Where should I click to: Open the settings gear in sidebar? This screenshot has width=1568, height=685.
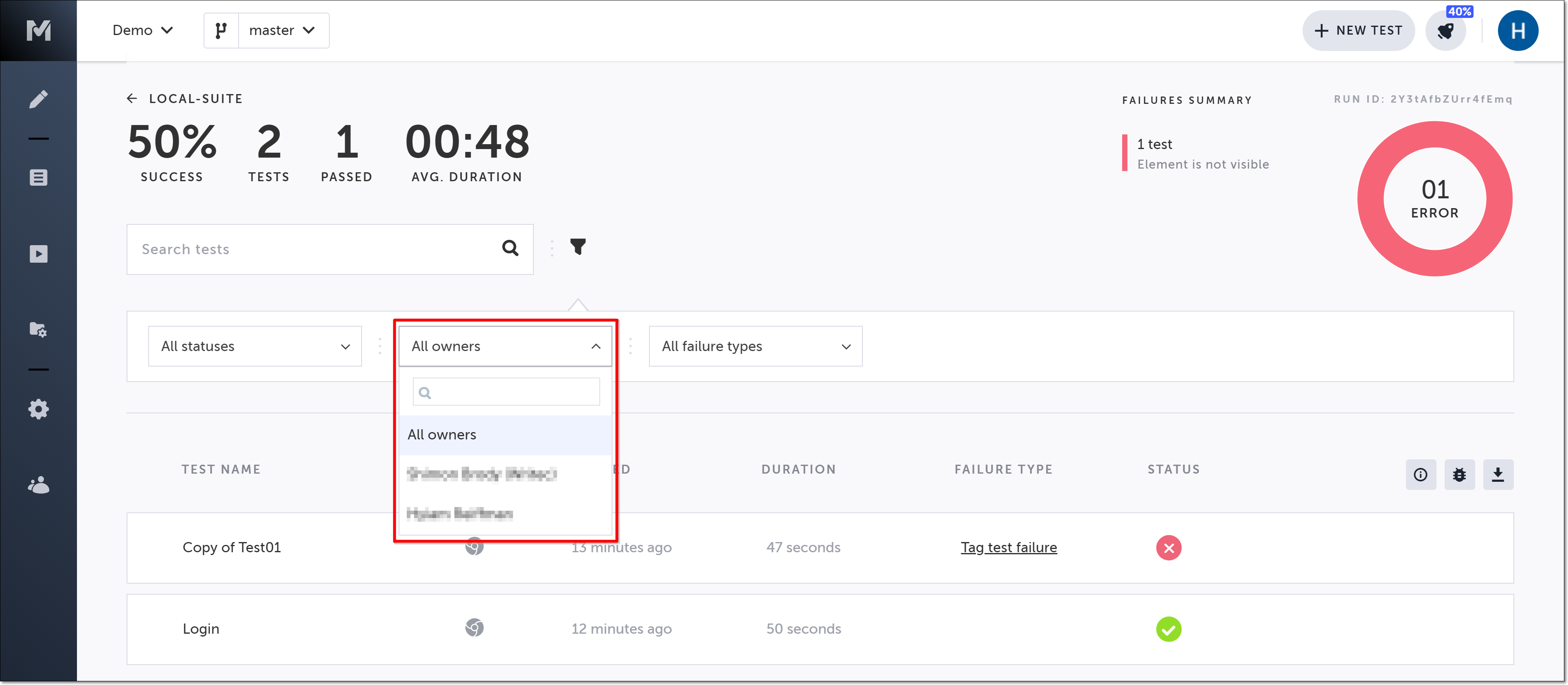[38, 409]
